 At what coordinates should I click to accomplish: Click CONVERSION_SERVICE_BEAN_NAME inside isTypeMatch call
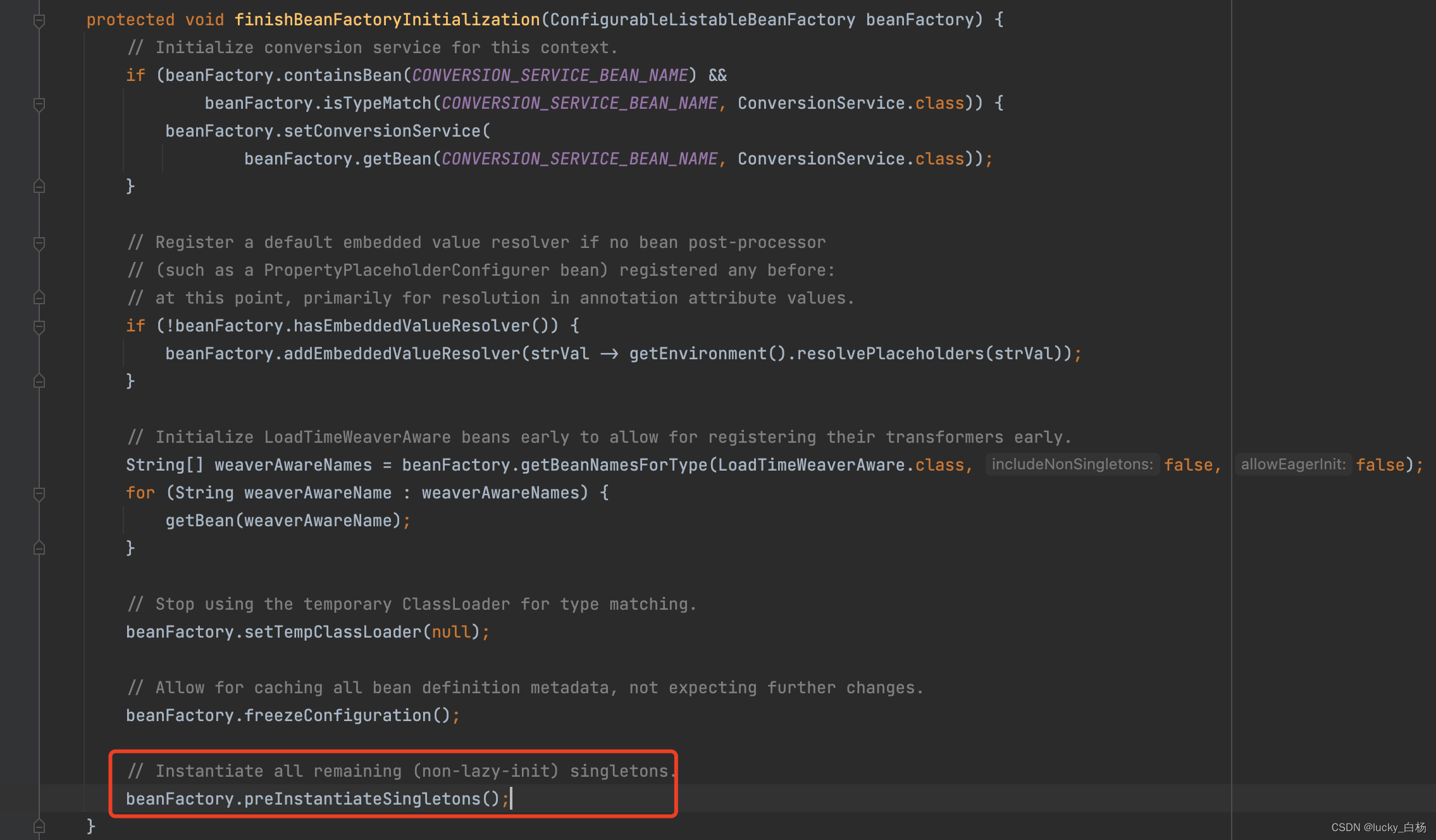coord(579,103)
